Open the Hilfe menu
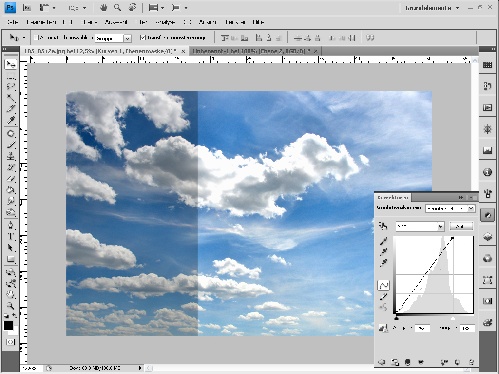This screenshot has height=374, width=499. pyautogui.click(x=258, y=22)
